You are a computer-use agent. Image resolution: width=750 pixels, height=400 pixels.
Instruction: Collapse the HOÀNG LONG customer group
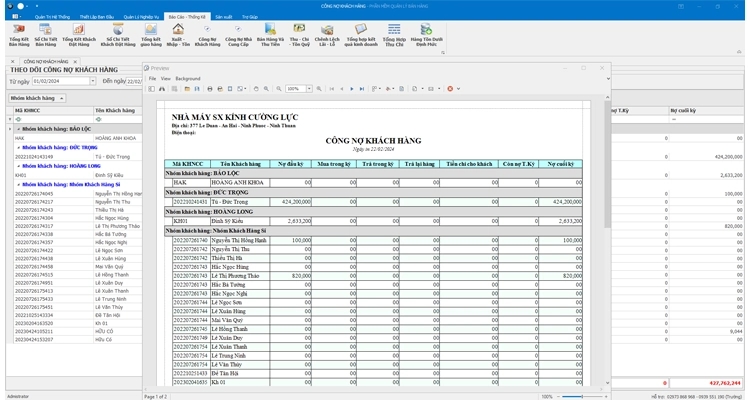pos(17,165)
